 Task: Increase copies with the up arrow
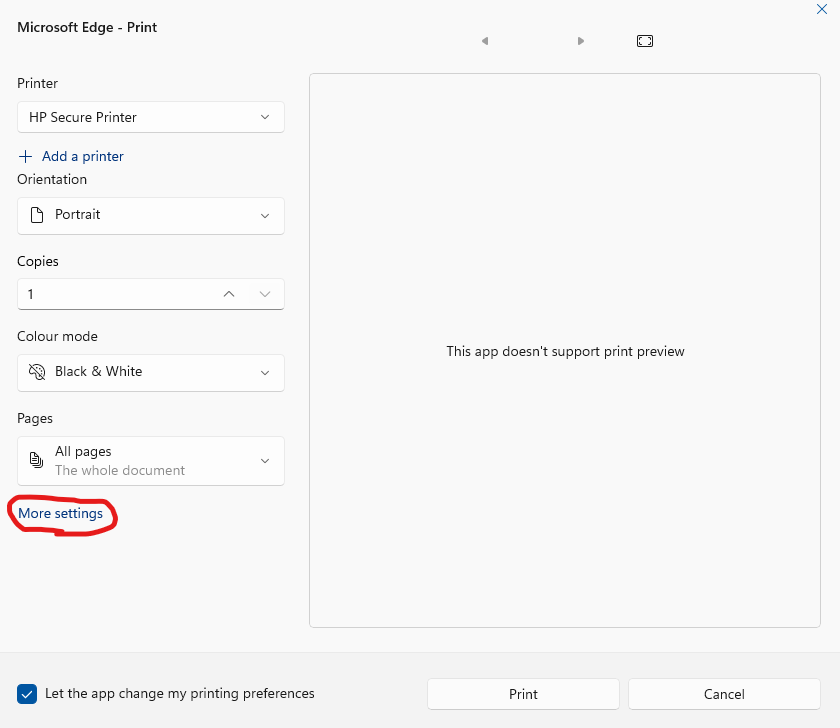tap(229, 294)
